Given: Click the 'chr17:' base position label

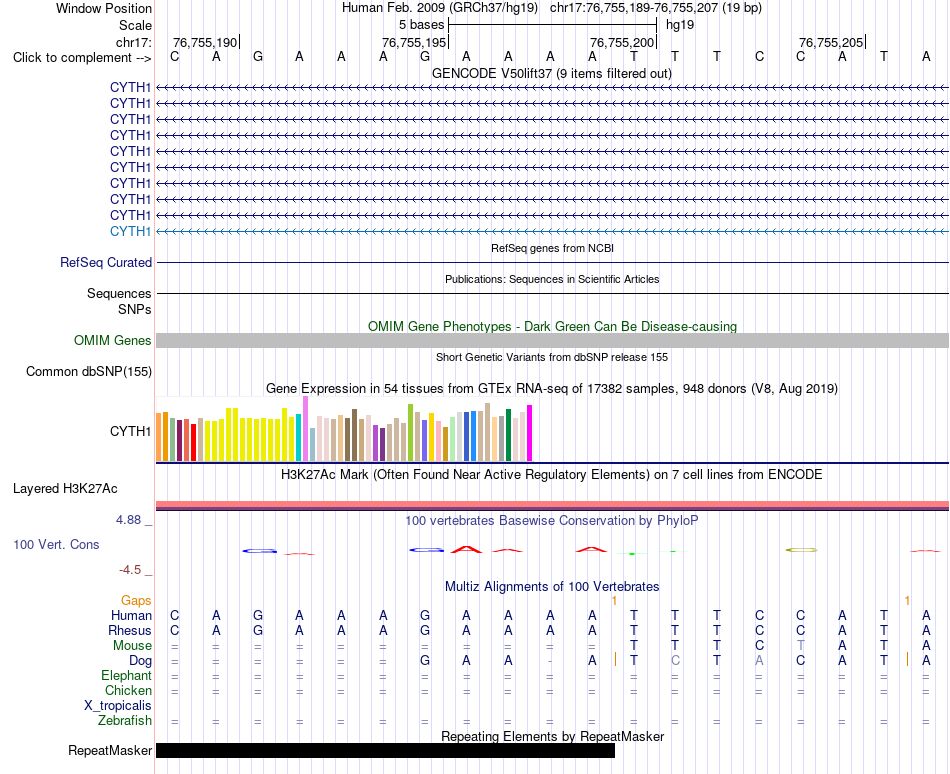Looking at the screenshot, I should pyautogui.click(x=134, y=42).
